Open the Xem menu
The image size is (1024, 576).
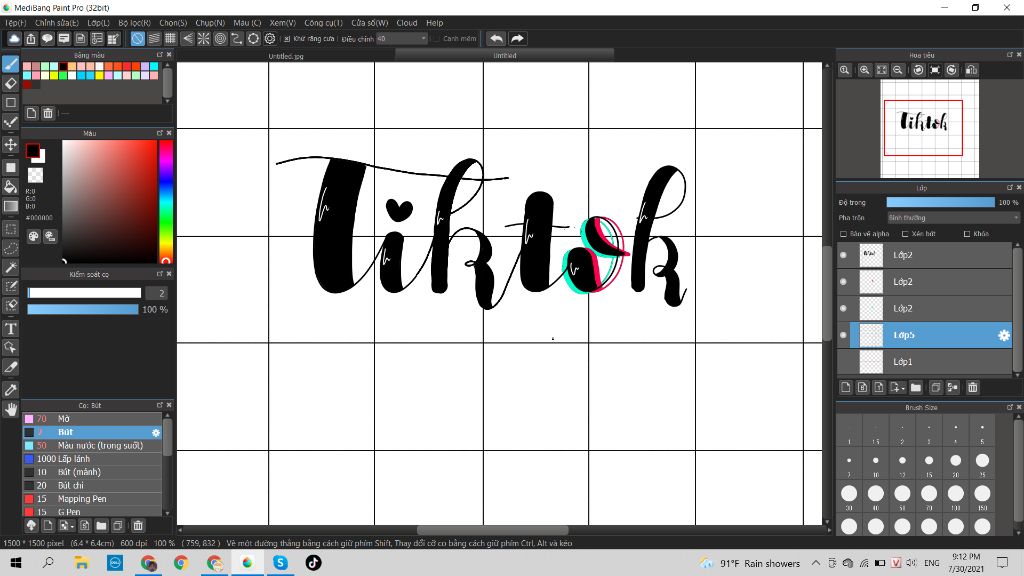283,23
